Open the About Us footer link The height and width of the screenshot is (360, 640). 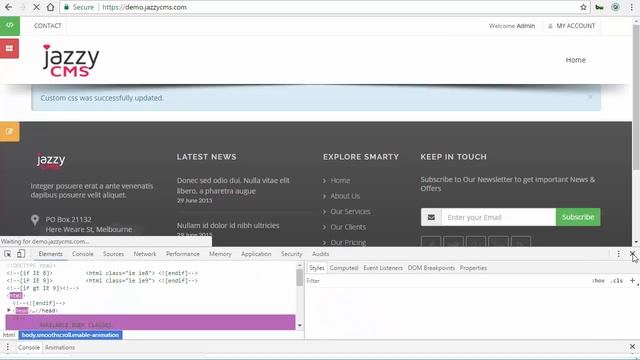tap(345, 196)
